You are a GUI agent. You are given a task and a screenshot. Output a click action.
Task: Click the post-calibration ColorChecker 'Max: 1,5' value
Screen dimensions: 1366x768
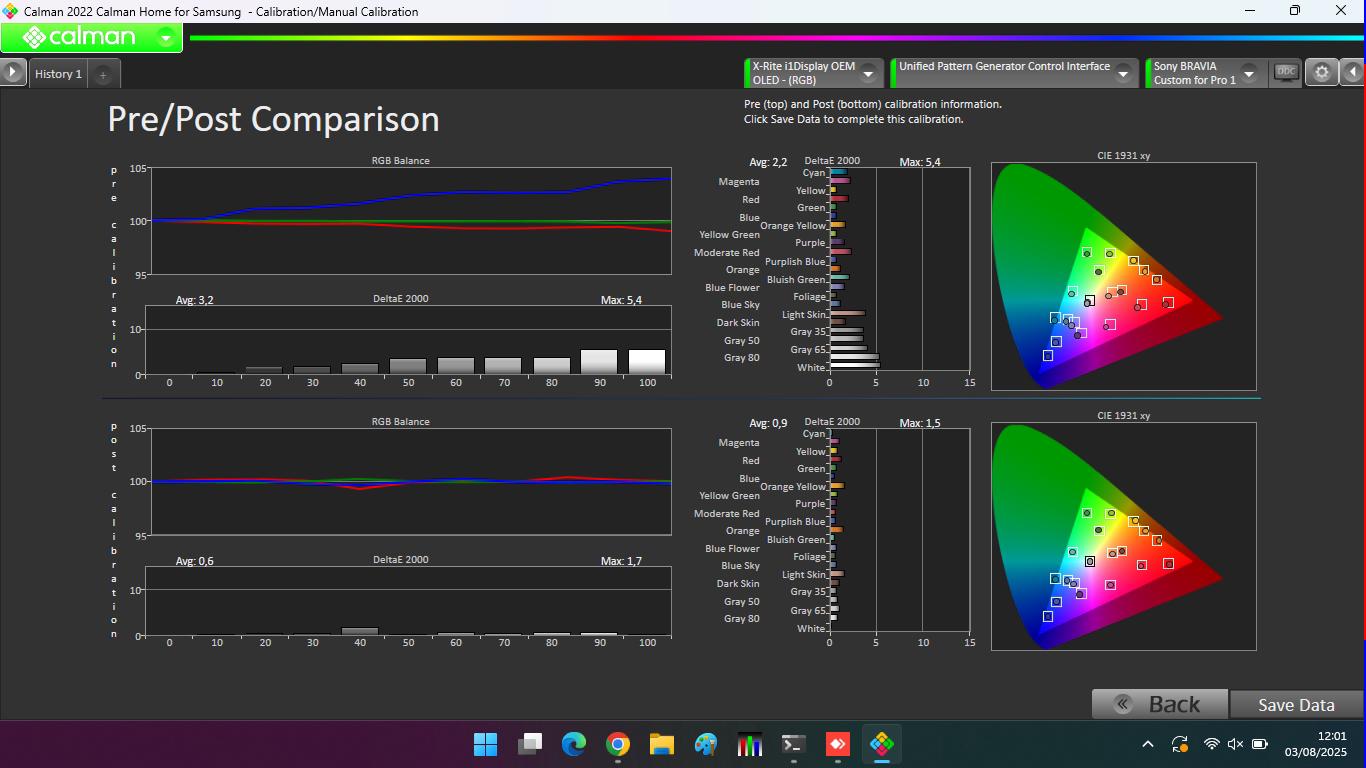pyautogui.click(x=919, y=423)
